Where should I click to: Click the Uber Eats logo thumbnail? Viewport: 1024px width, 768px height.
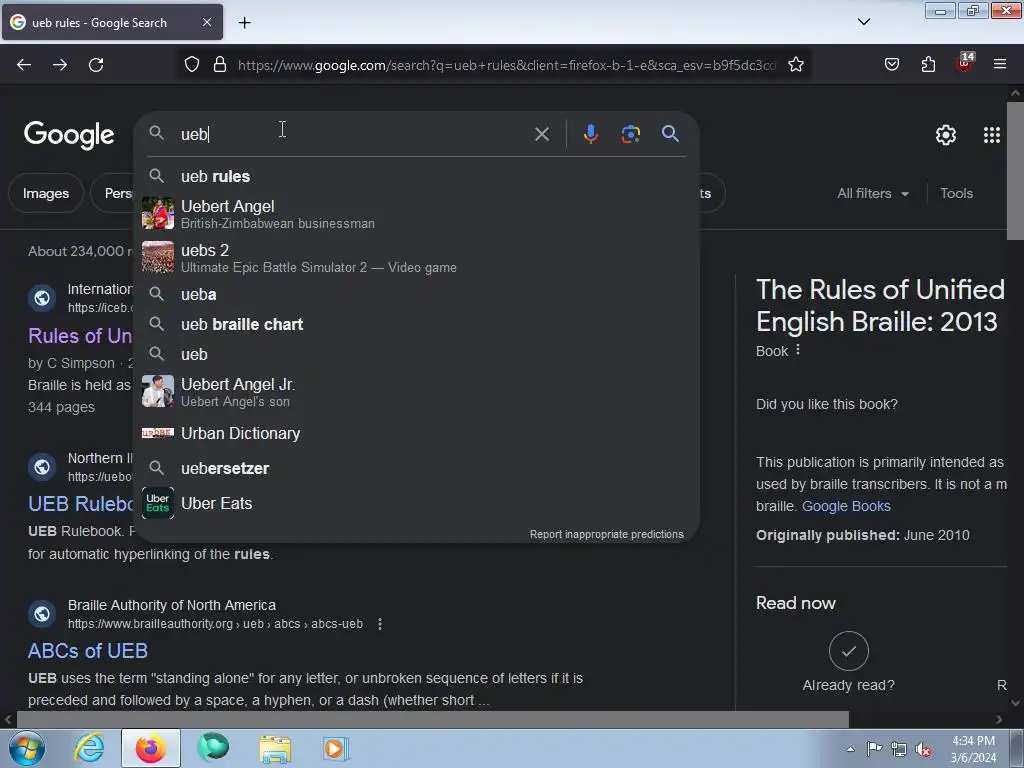click(158, 503)
